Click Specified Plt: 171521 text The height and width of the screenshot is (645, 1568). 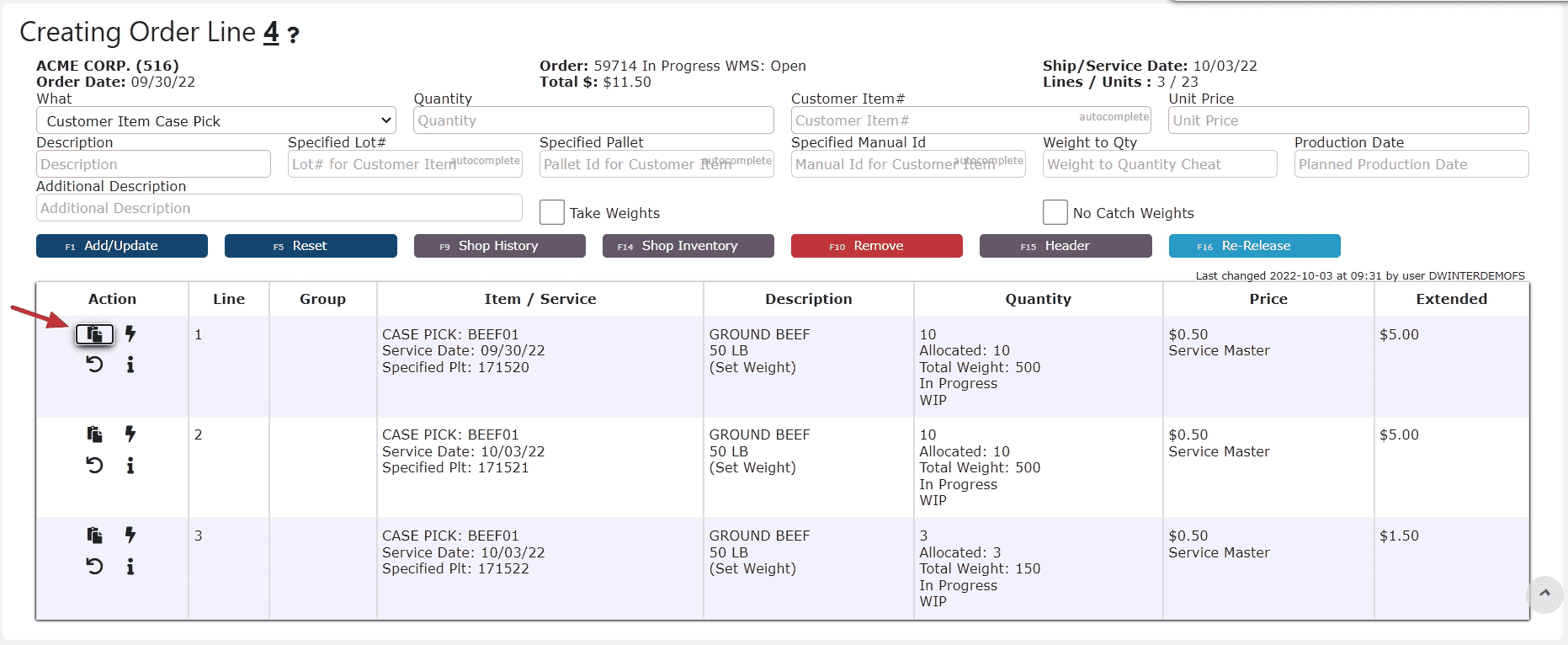tap(455, 467)
